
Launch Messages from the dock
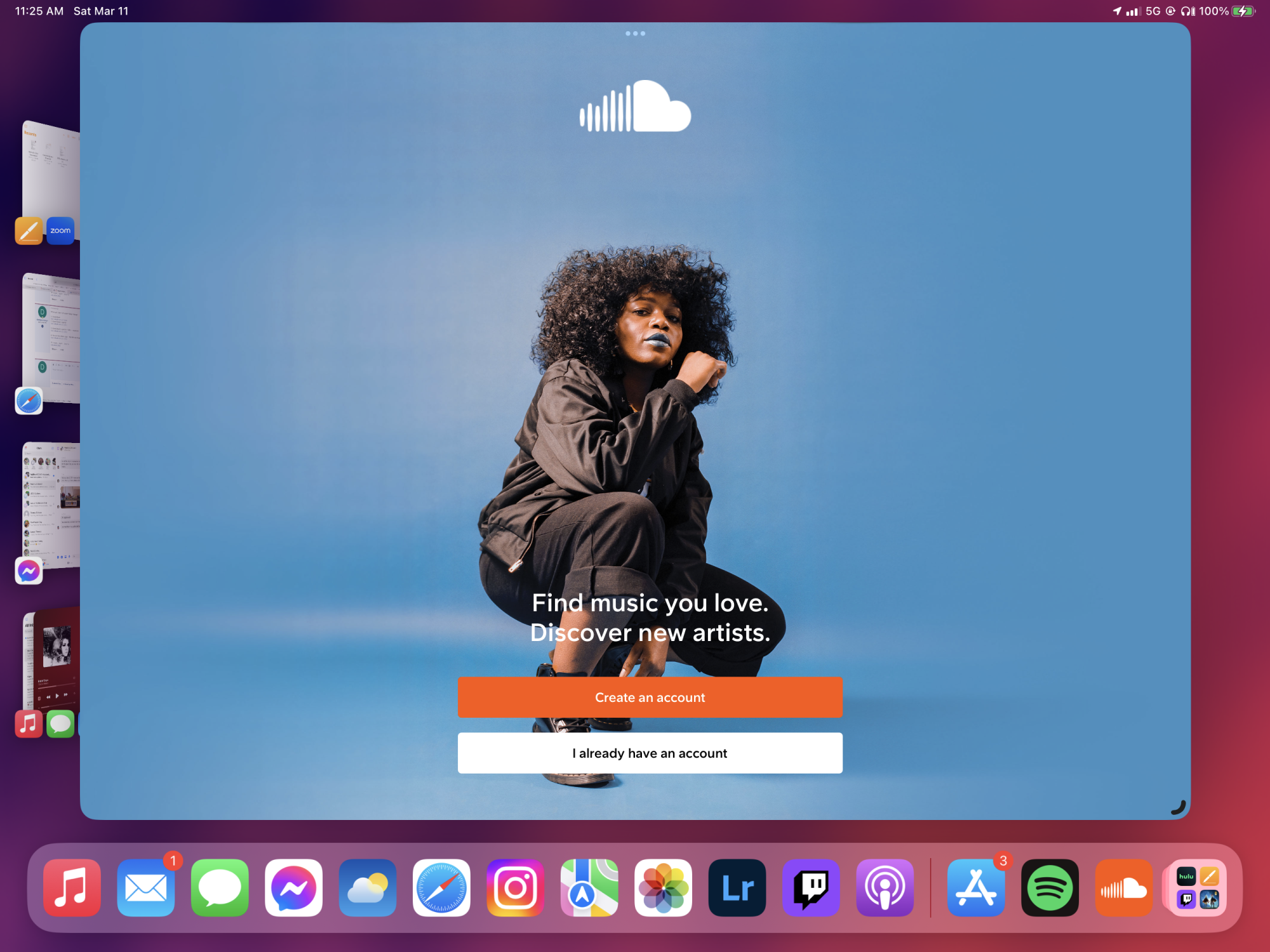click(220, 887)
